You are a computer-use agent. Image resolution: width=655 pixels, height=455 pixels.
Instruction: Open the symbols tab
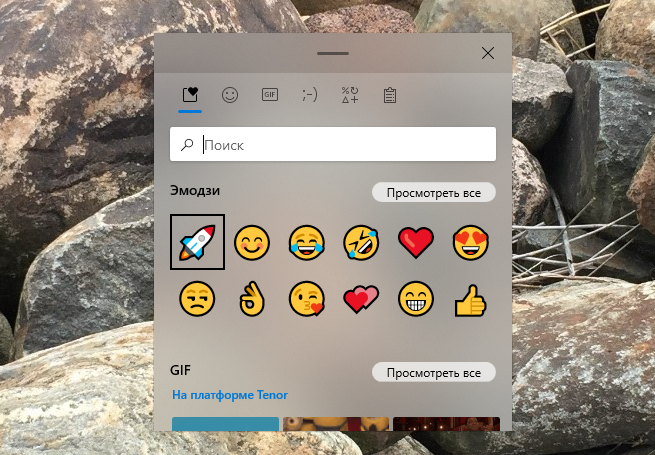(x=350, y=95)
